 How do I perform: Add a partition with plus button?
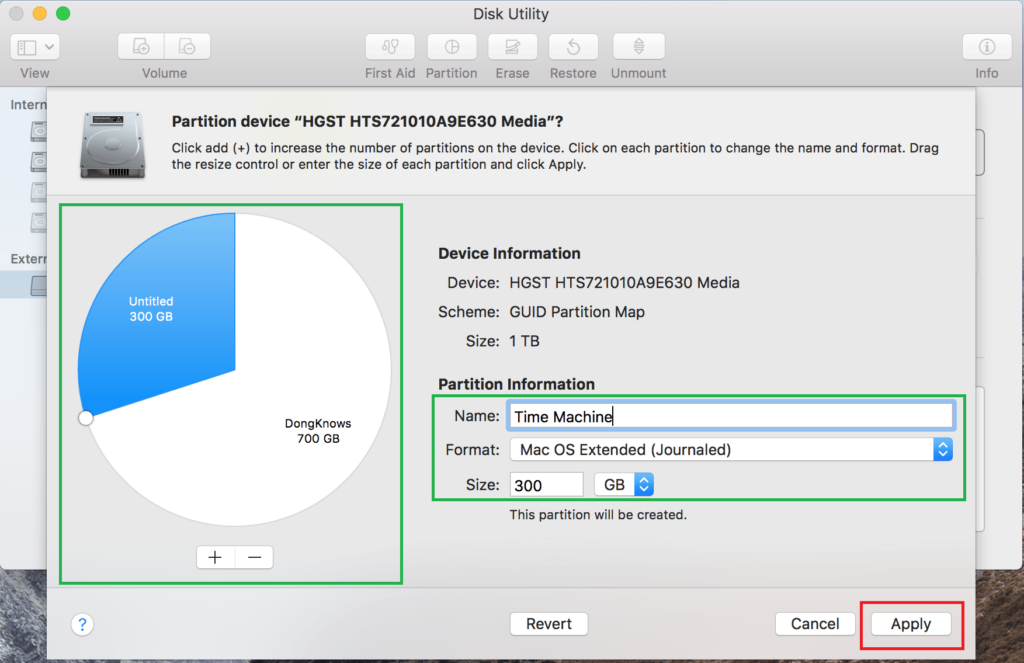click(215, 557)
